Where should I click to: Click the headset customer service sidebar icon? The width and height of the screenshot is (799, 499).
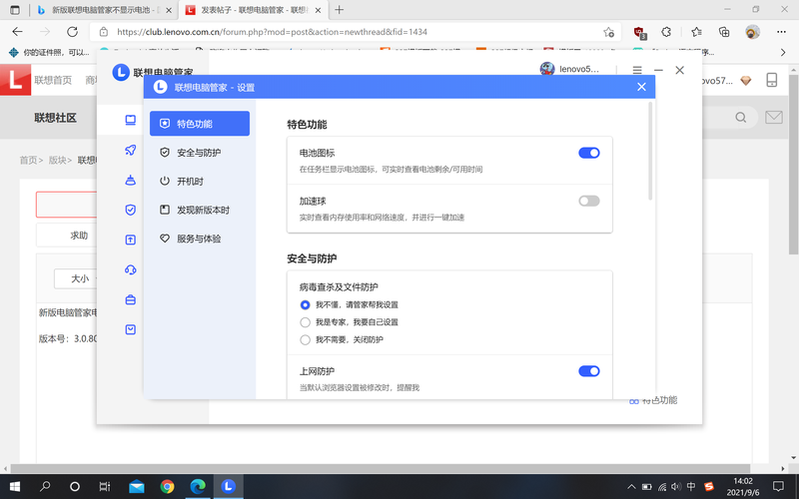[130, 270]
